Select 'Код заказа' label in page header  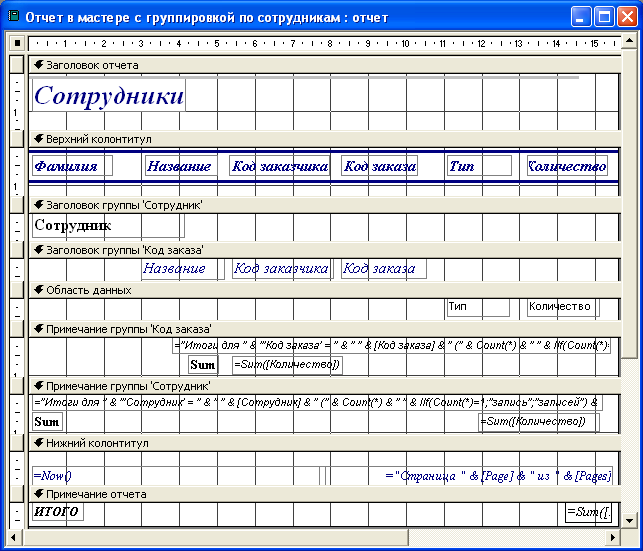coord(380,166)
